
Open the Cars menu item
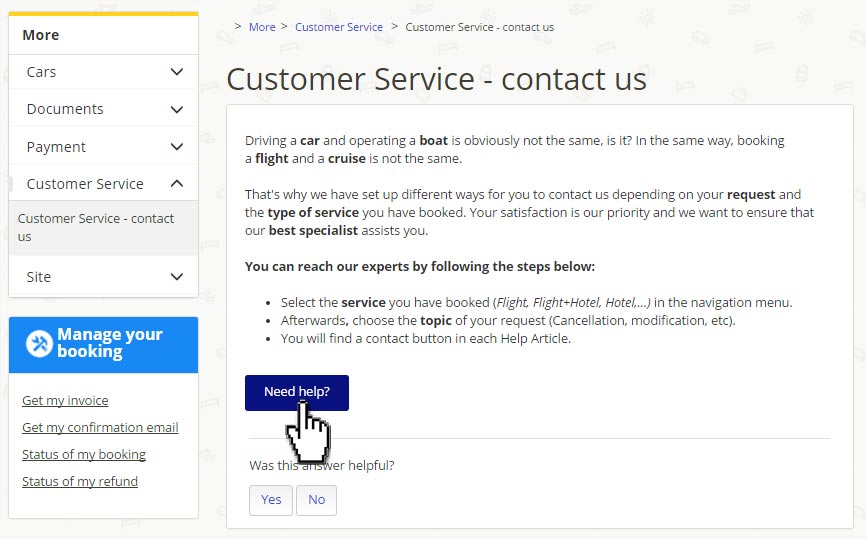(41, 72)
